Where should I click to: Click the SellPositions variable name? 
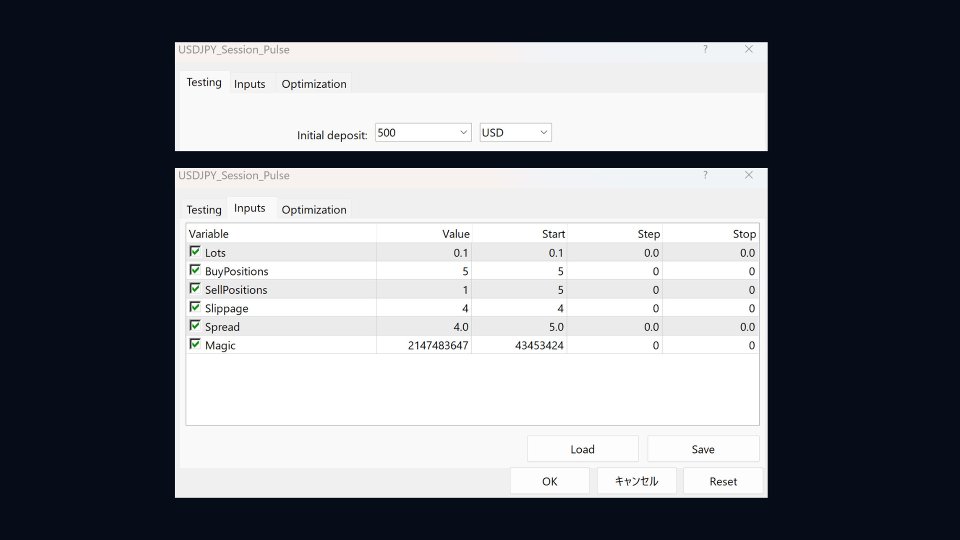pos(236,290)
